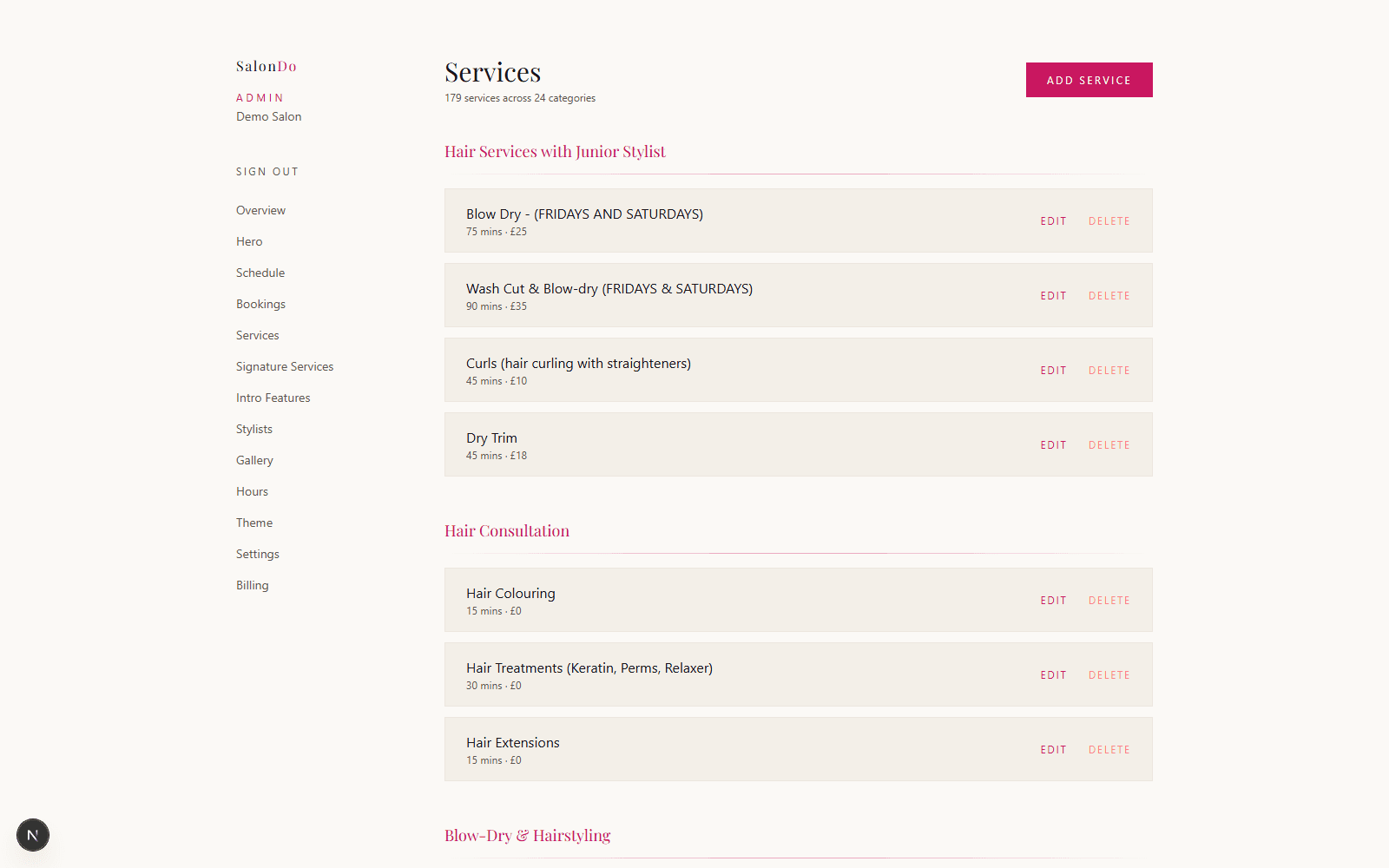Go to the Stylists page
This screenshot has width=1389, height=868.
pos(254,429)
